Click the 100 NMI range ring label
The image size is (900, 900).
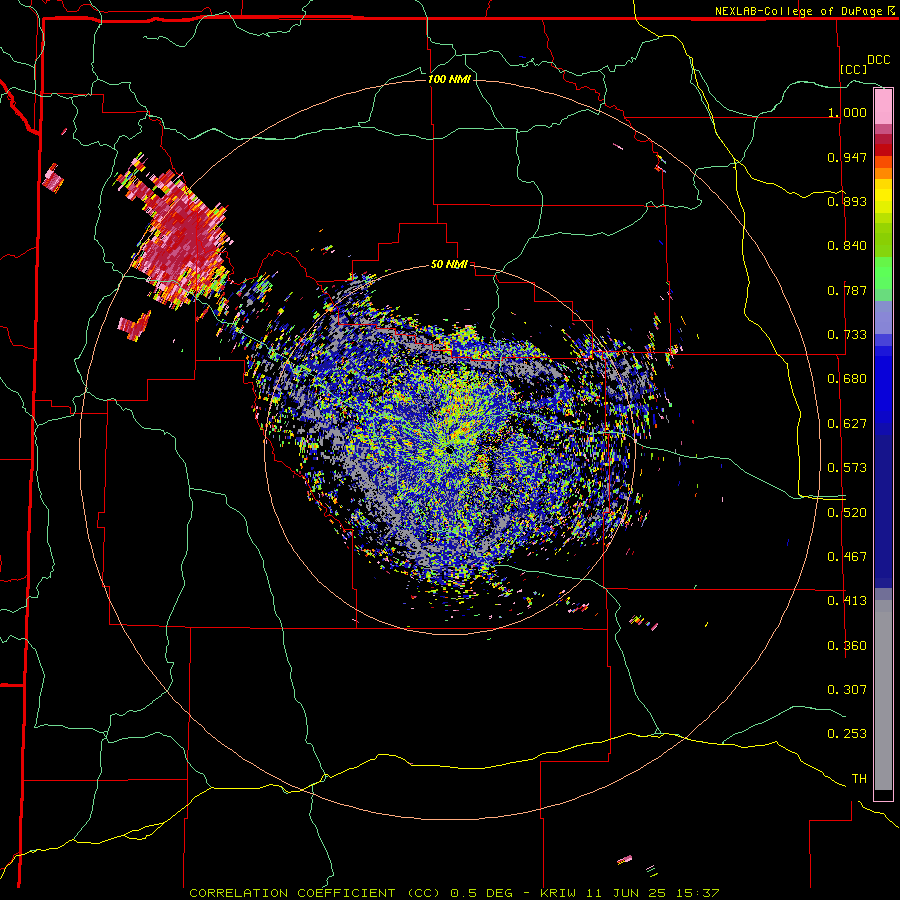click(449, 79)
